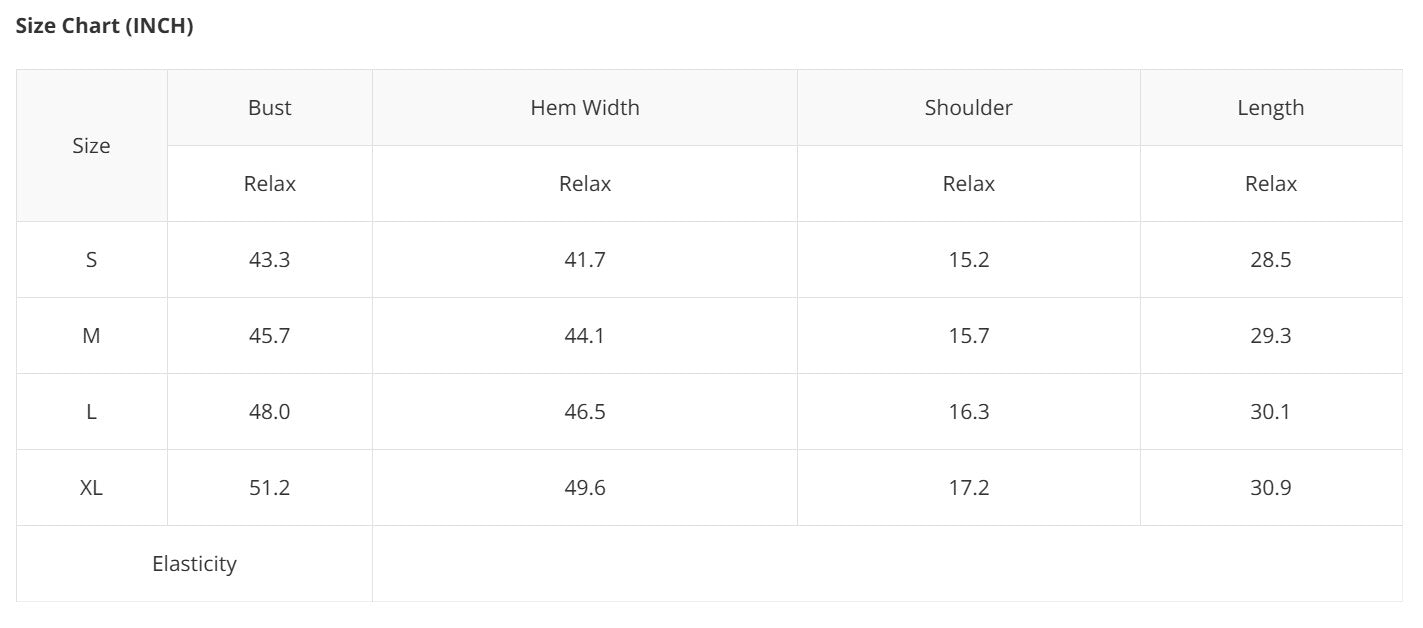Click the Elasticity row label

[x=194, y=564]
